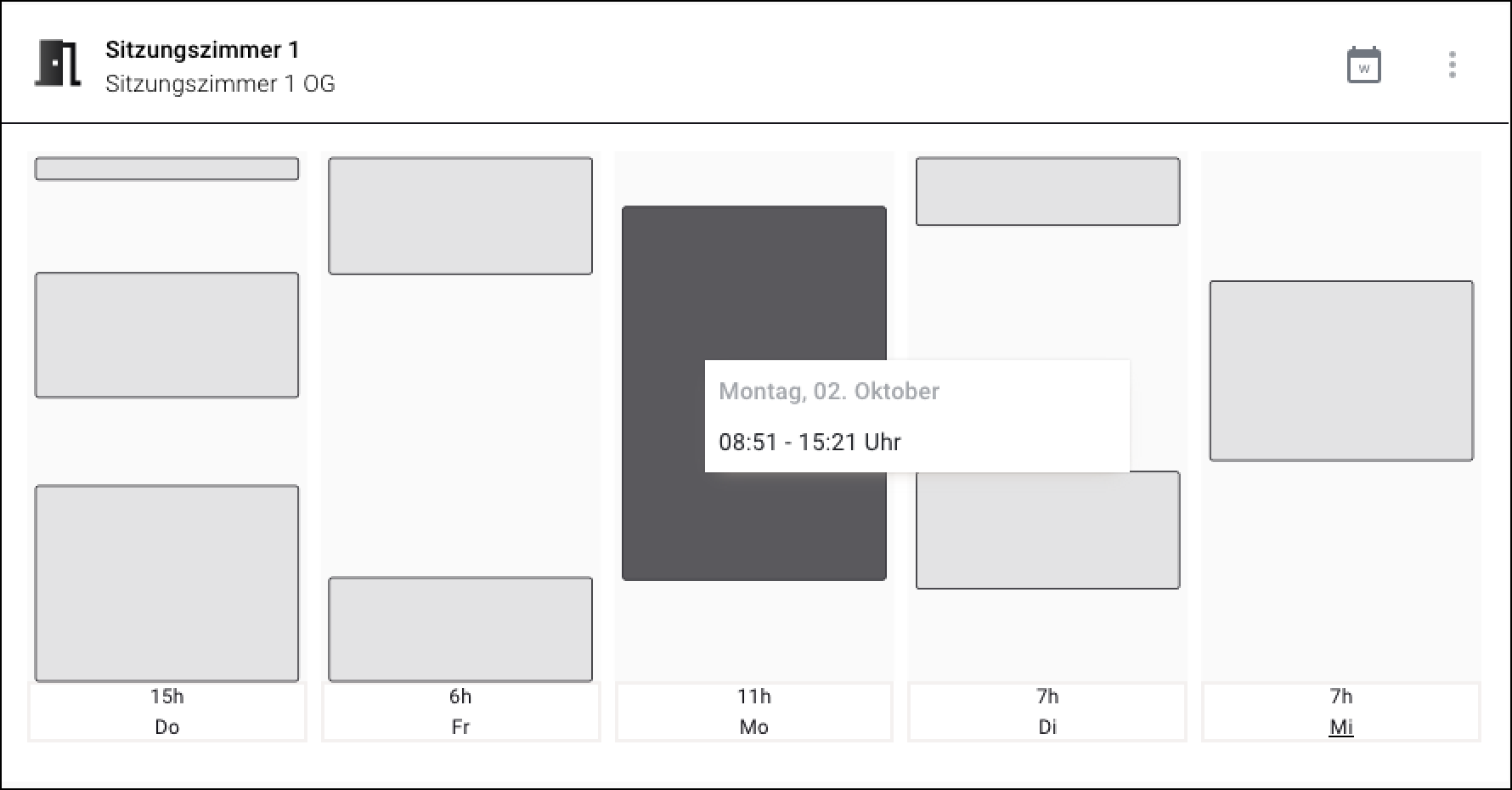Select the Wednesday booking block
1512x790 pixels.
[x=1341, y=371]
